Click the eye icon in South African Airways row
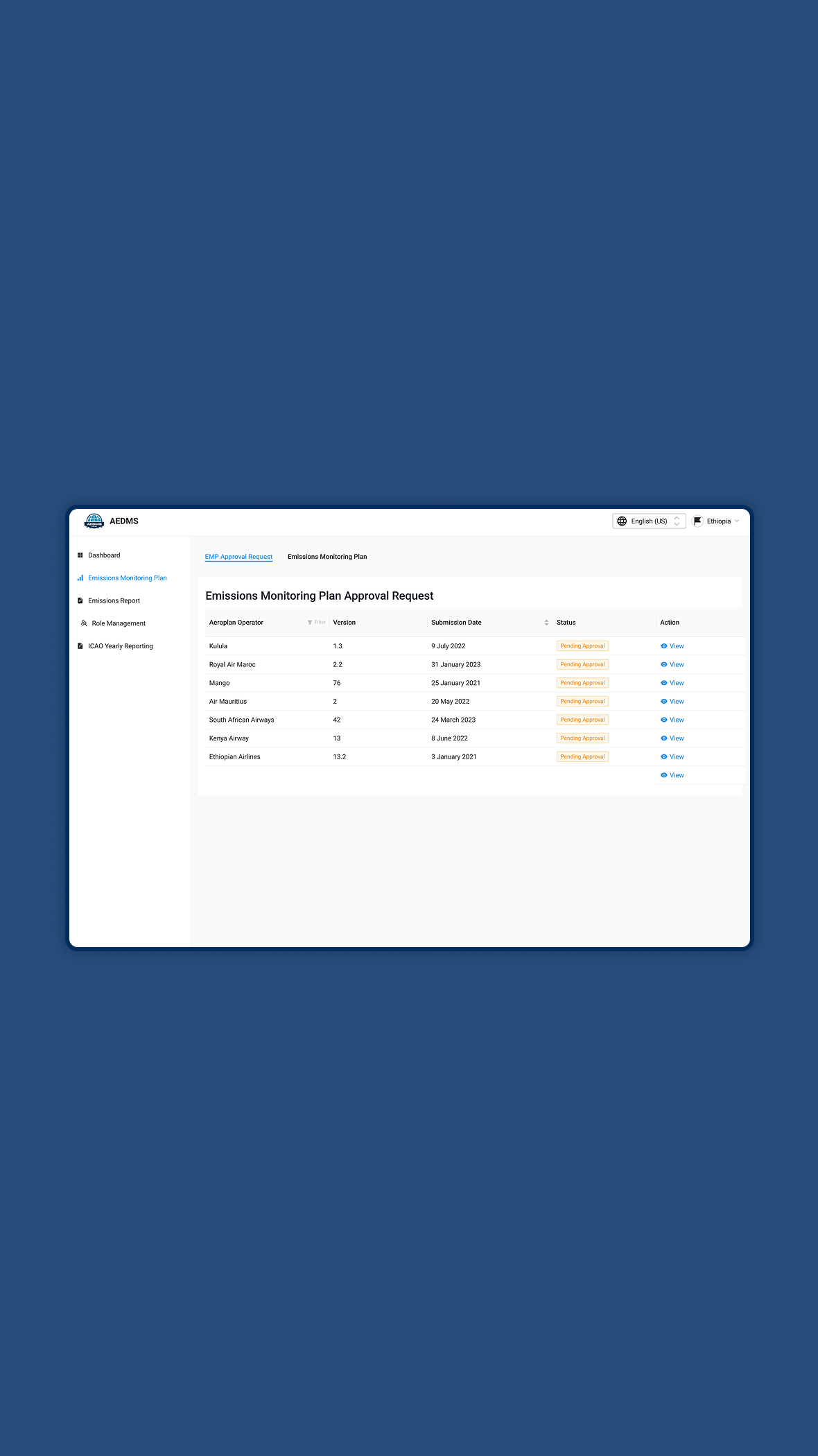This screenshot has height=1456, width=818. tap(663, 720)
